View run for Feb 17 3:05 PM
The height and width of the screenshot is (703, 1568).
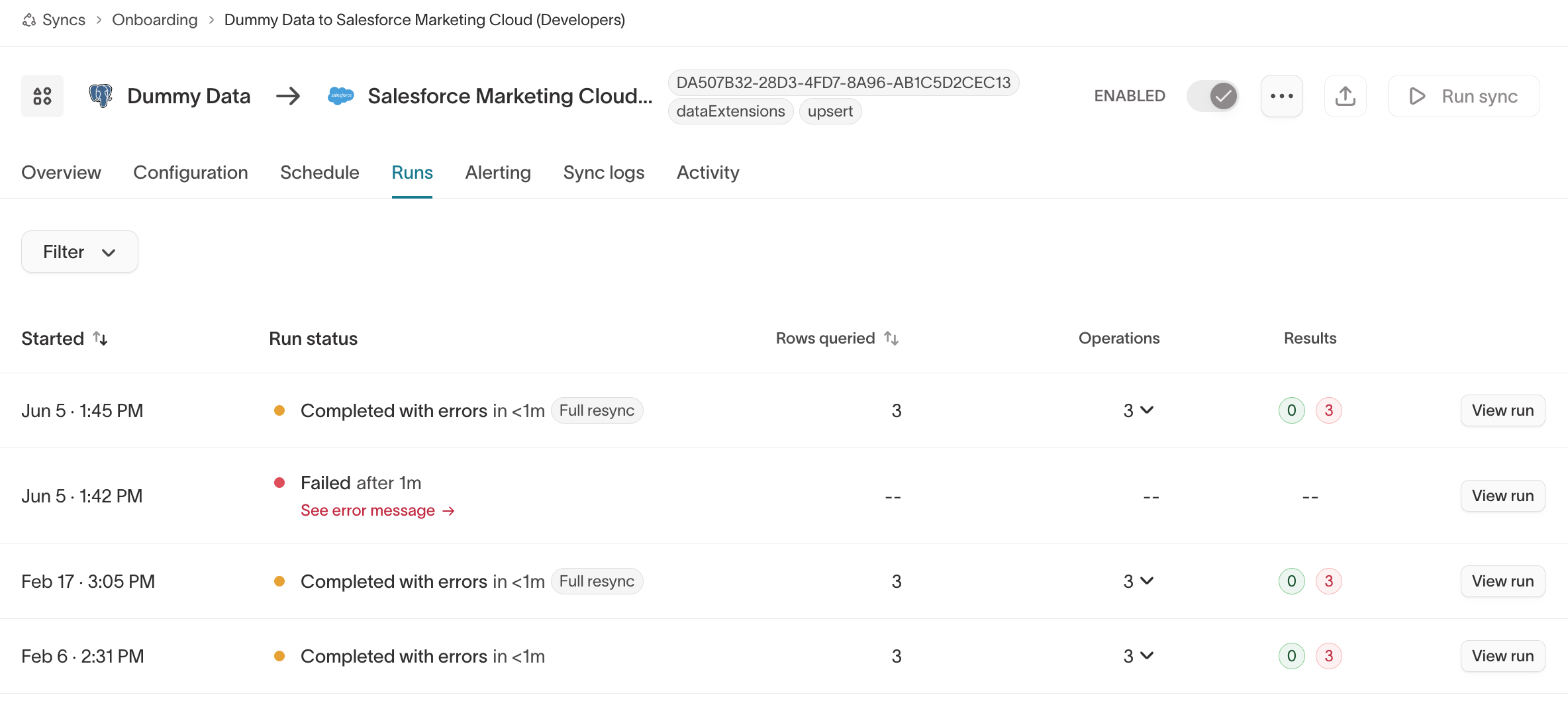(x=1502, y=581)
